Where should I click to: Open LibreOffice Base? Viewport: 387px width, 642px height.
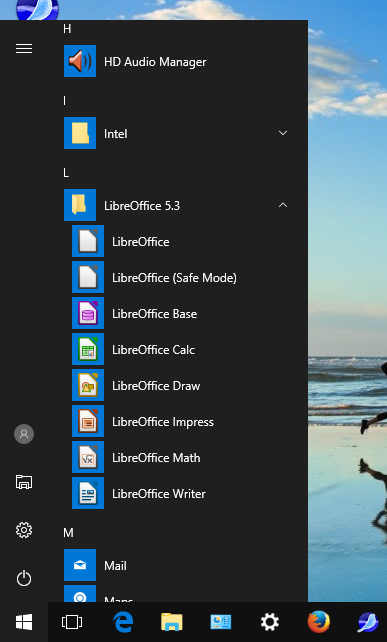180,313
